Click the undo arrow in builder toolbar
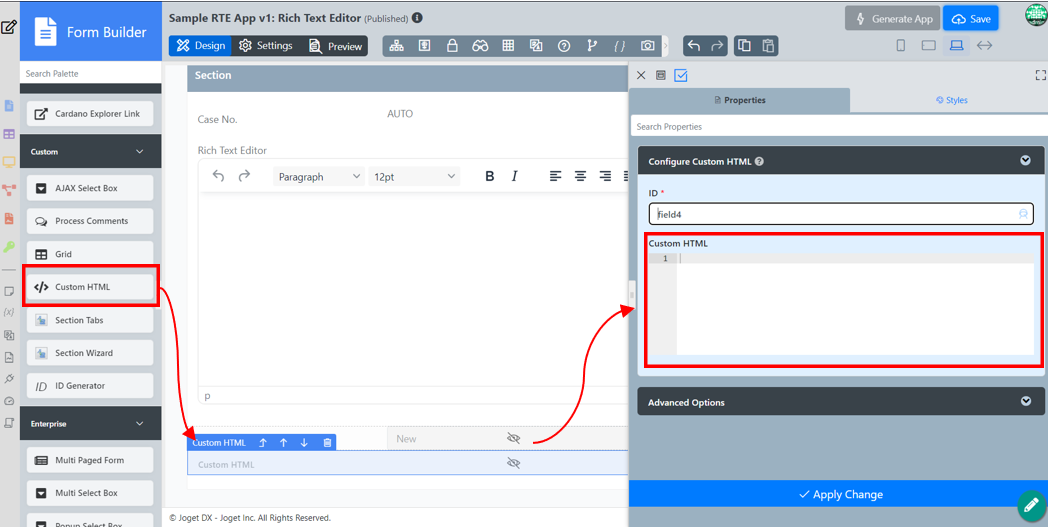Viewport: 1048px width, 527px height. tap(694, 46)
